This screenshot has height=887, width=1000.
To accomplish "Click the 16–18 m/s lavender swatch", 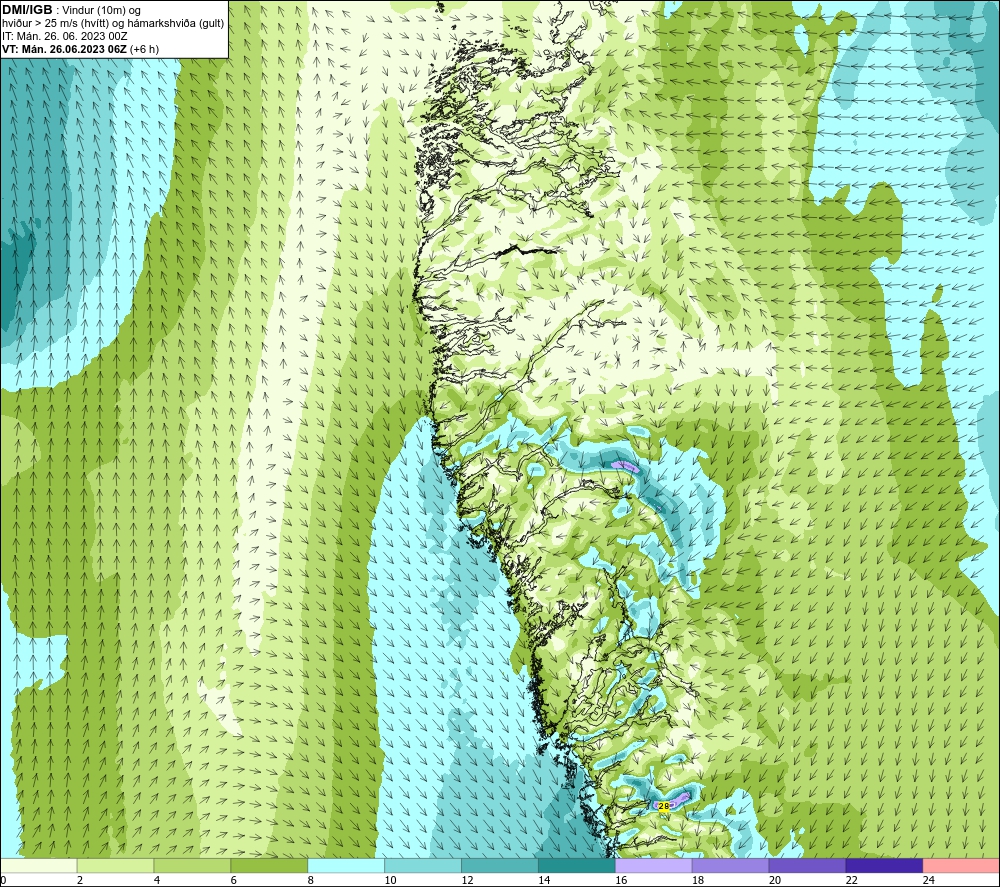I will tap(654, 866).
